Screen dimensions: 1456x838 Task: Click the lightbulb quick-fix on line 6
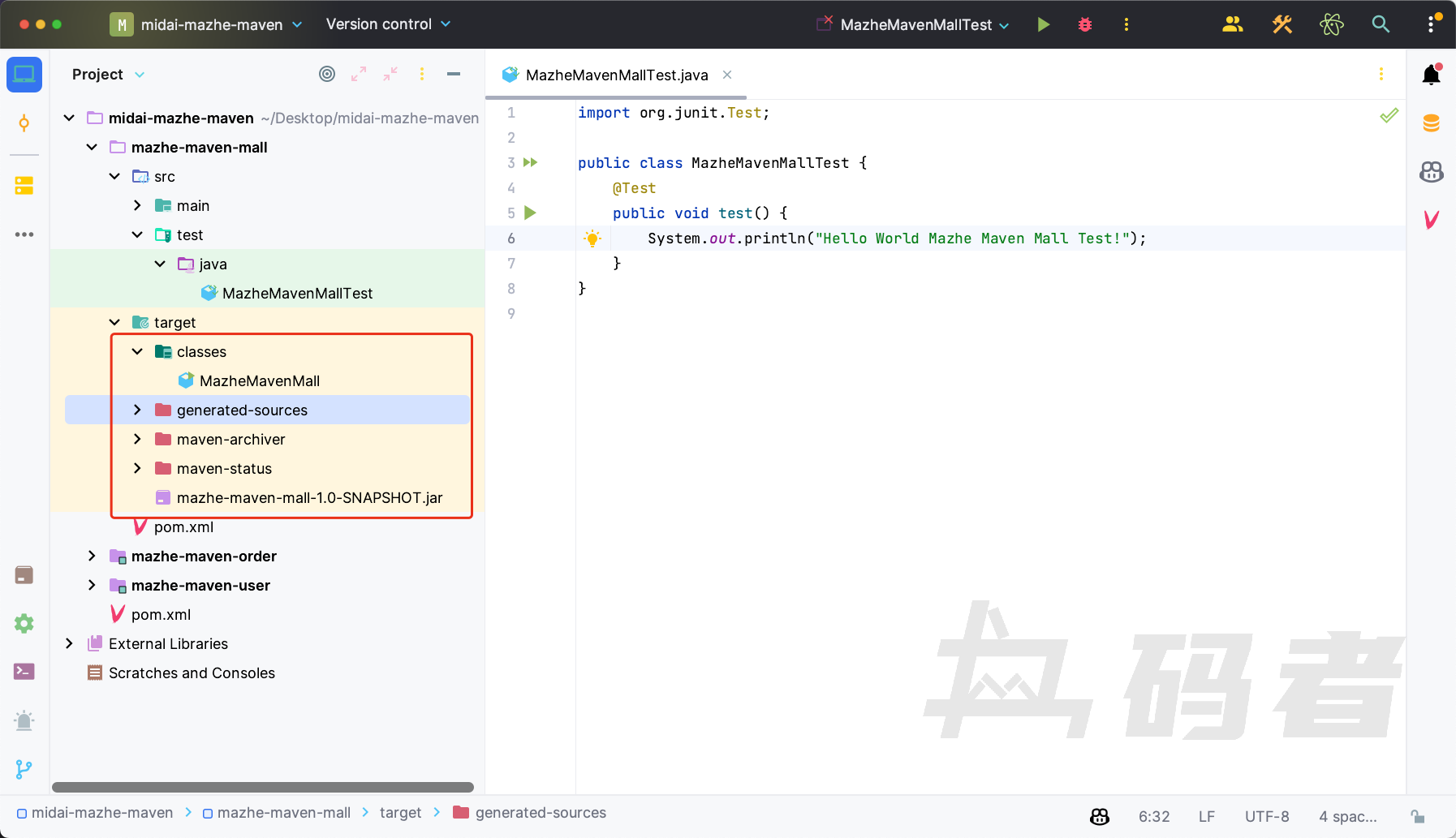(x=592, y=239)
